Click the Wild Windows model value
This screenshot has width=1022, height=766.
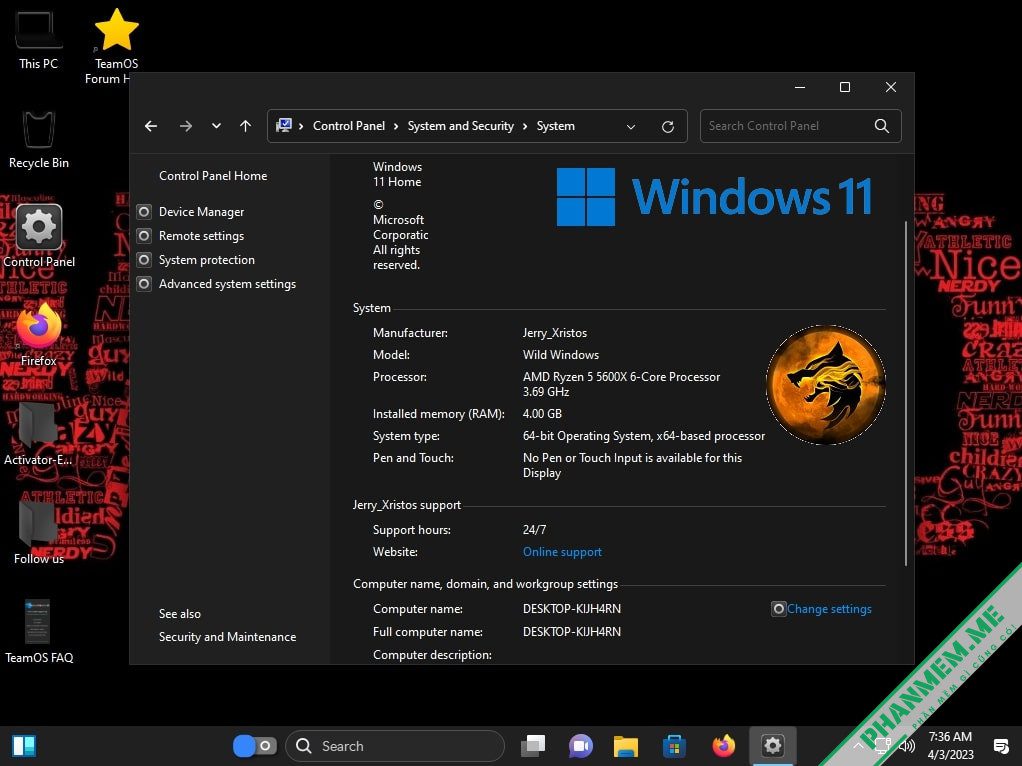pyautogui.click(x=561, y=355)
